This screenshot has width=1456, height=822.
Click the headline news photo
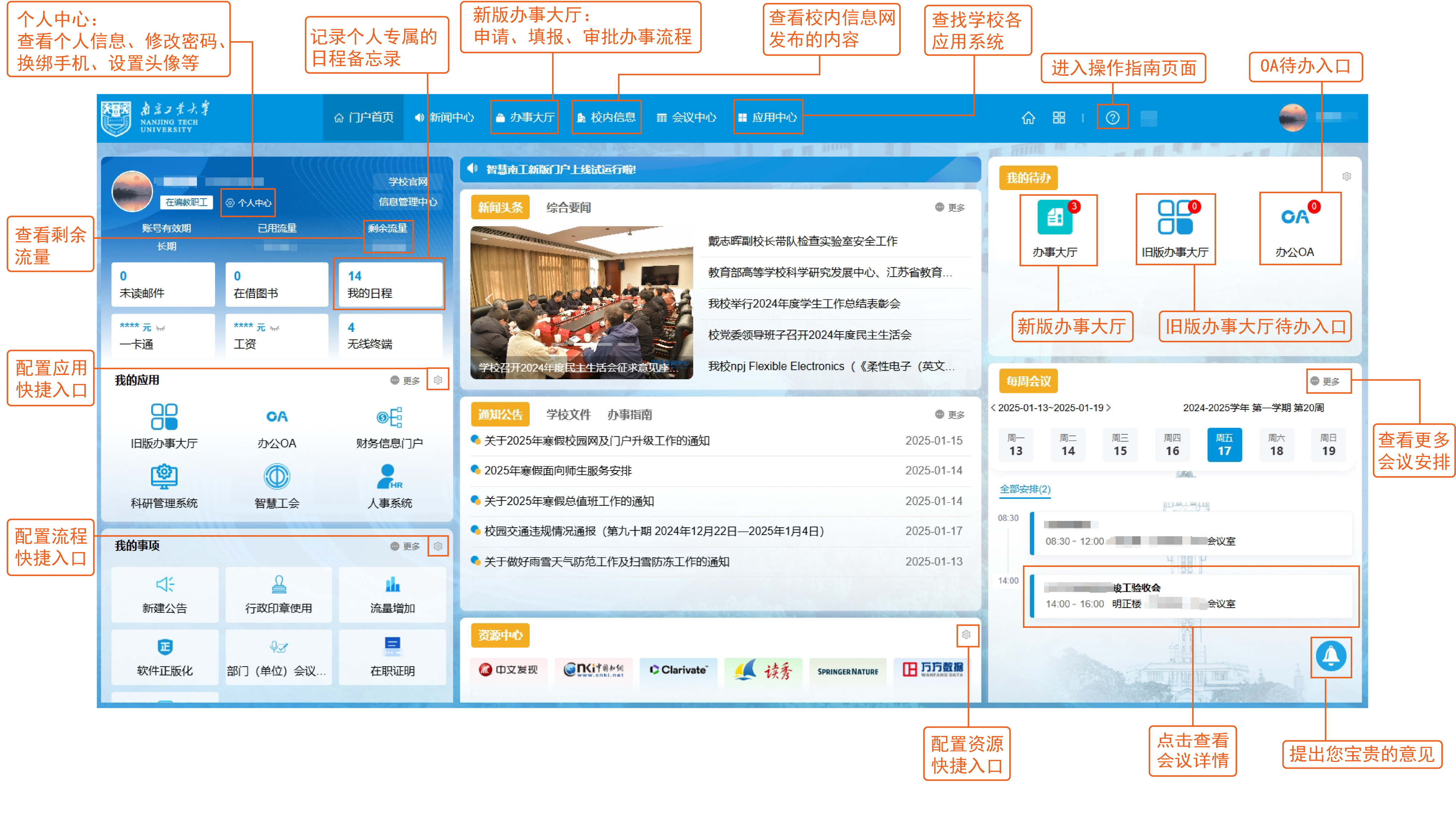tap(581, 303)
